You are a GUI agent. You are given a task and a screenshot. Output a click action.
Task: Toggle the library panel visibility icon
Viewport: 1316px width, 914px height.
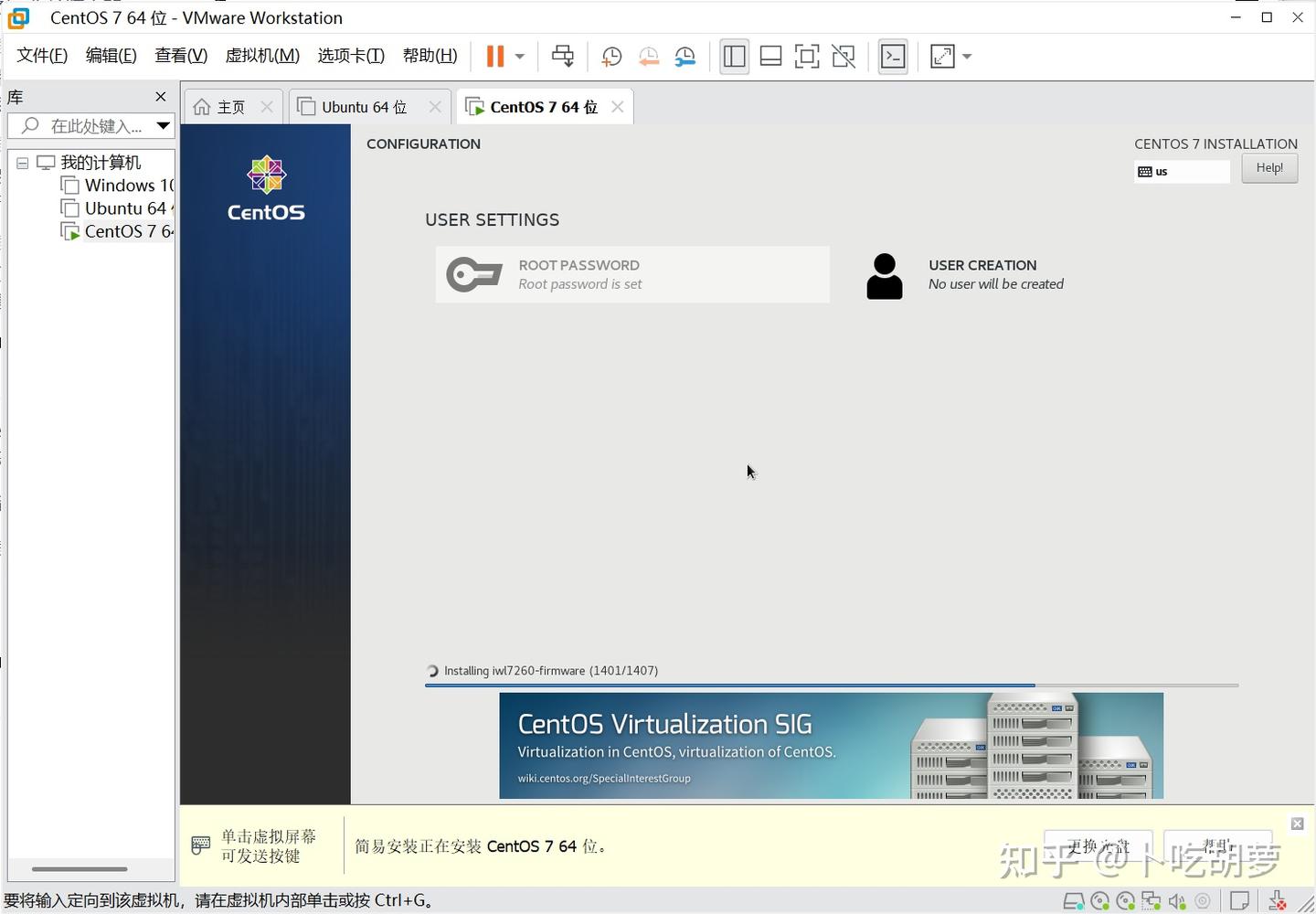tap(734, 56)
